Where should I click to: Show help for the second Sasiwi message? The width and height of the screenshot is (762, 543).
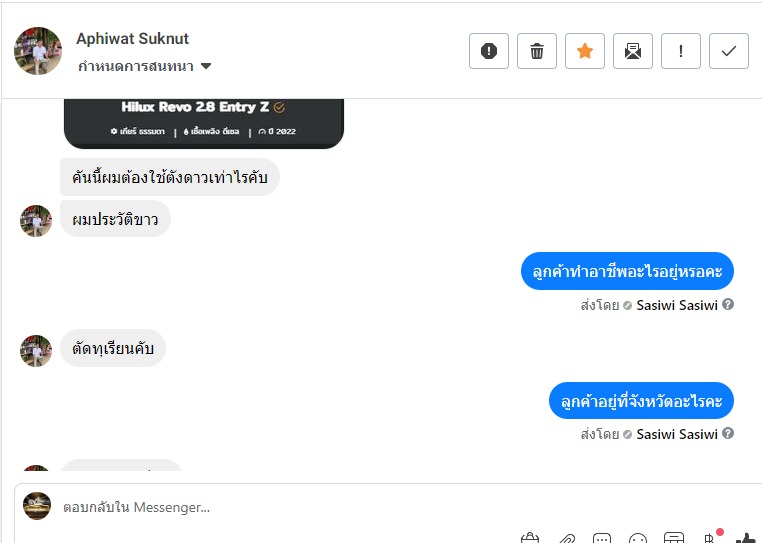pos(728,434)
